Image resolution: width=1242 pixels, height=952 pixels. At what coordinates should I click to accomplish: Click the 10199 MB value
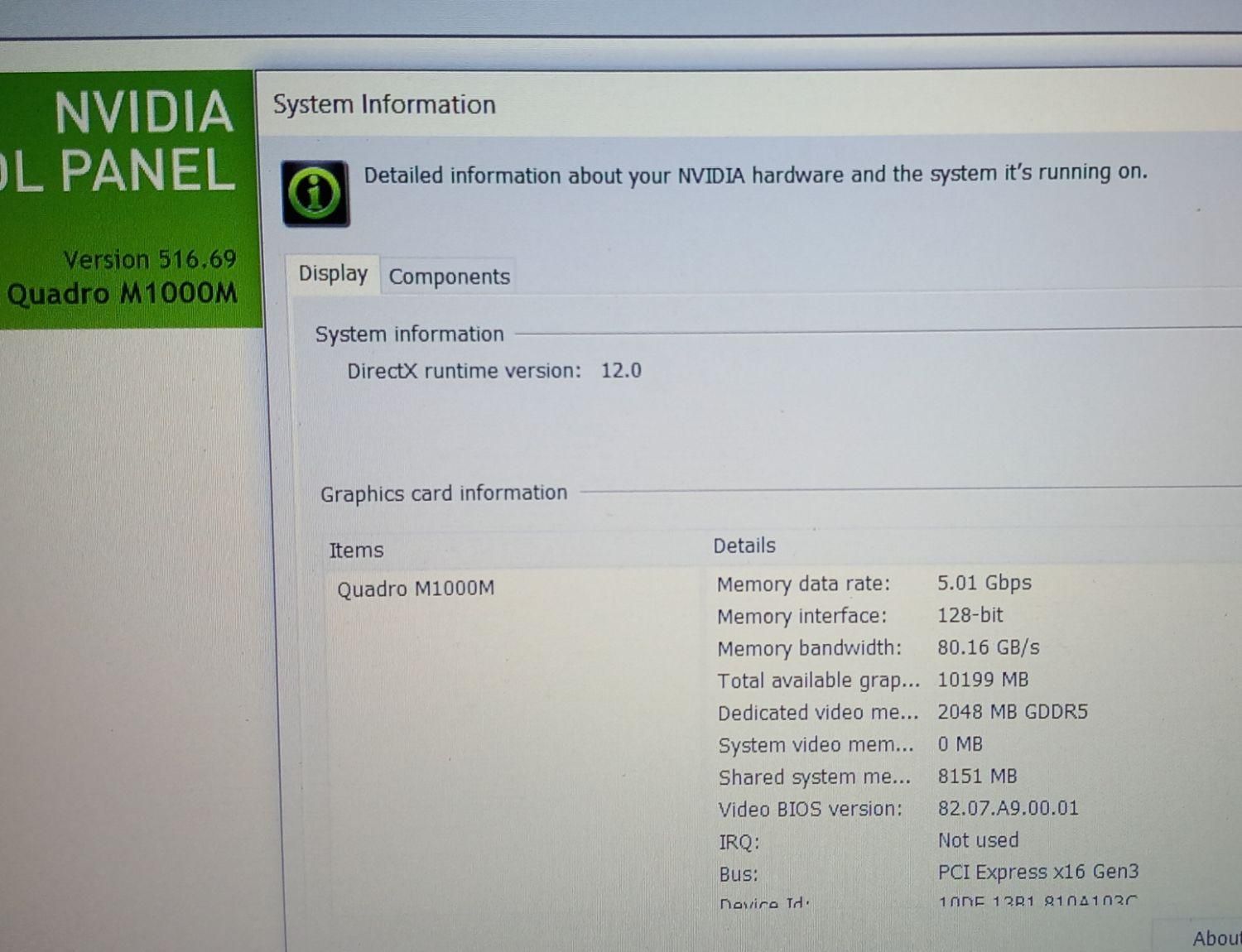(982, 680)
